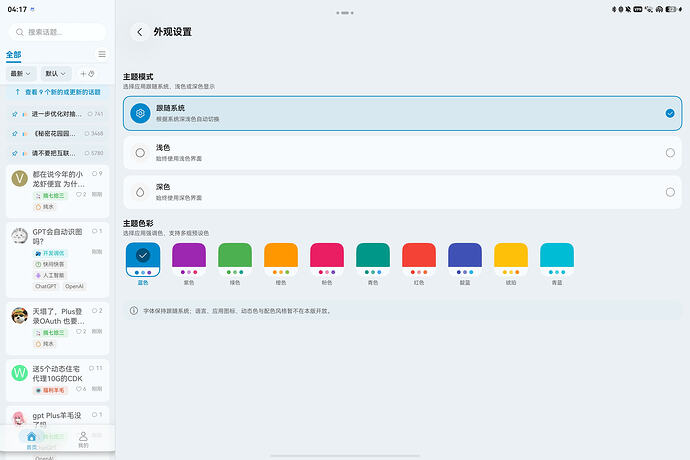Image resolution: width=690 pixels, height=460 pixels.
Task: Choose the 绿色 green theme swatch
Action: pos(235,260)
